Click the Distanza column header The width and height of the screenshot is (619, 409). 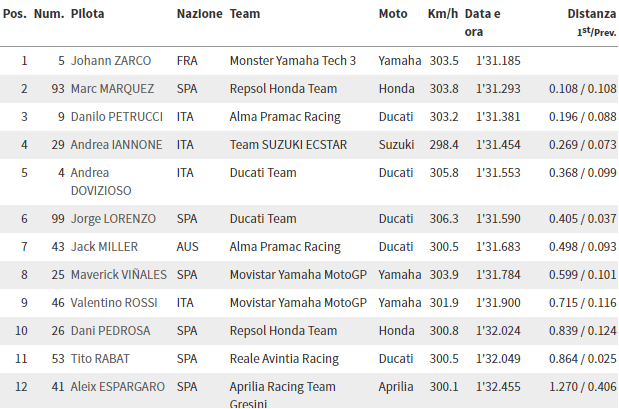click(591, 14)
